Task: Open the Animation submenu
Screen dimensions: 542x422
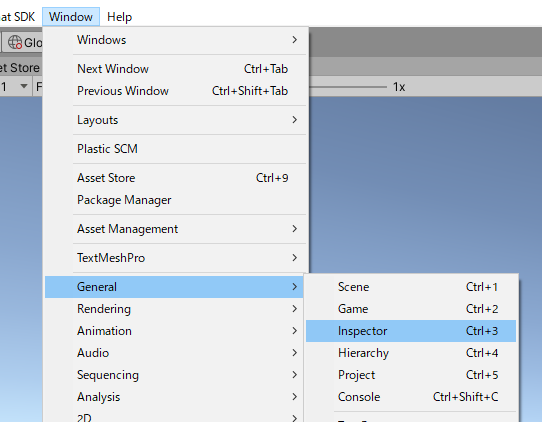Action: pos(176,331)
